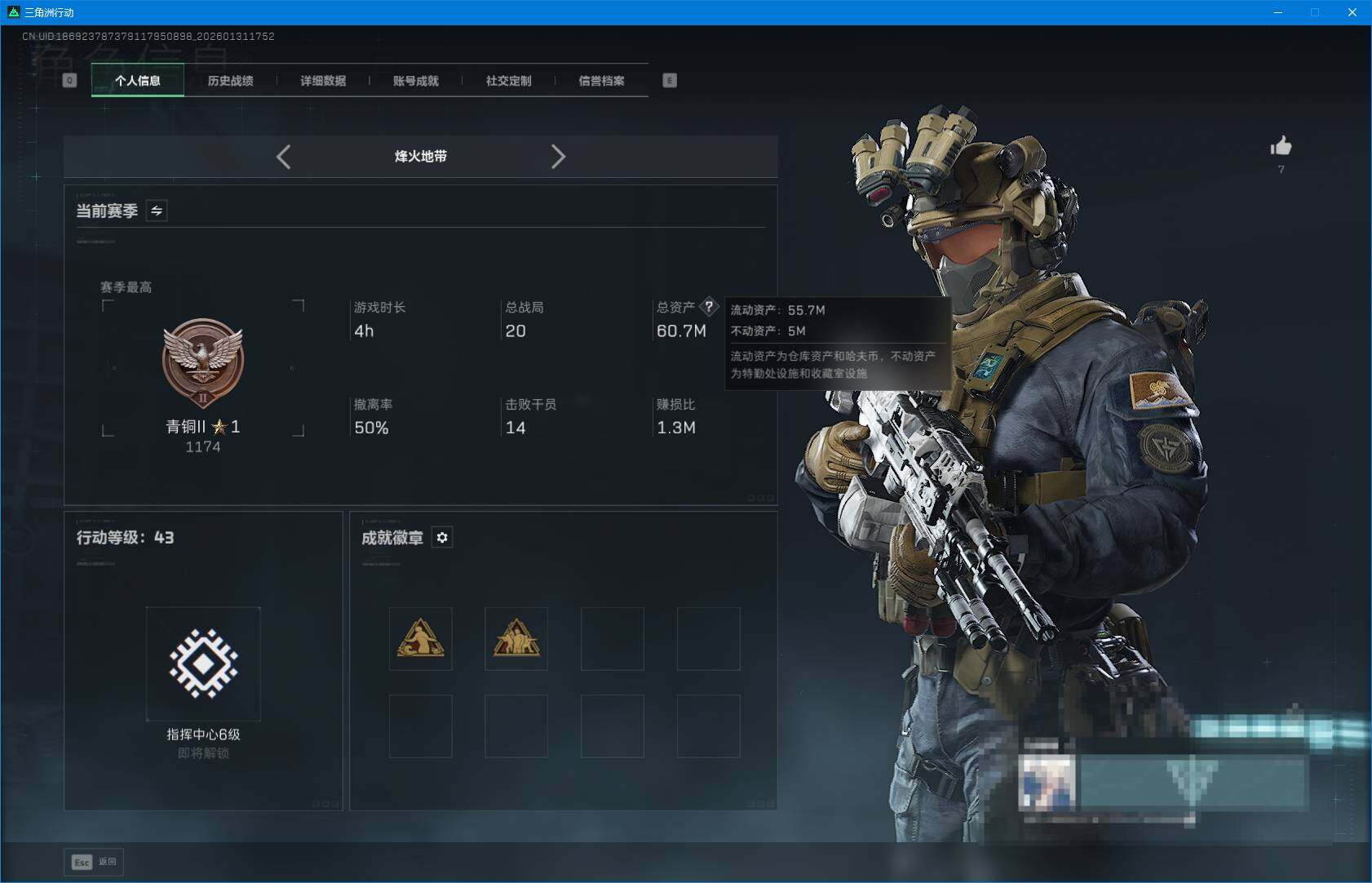Image resolution: width=1372 pixels, height=883 pixels.
Task: Click the right arrow after 烽火地带
Action: pos(560,156)
